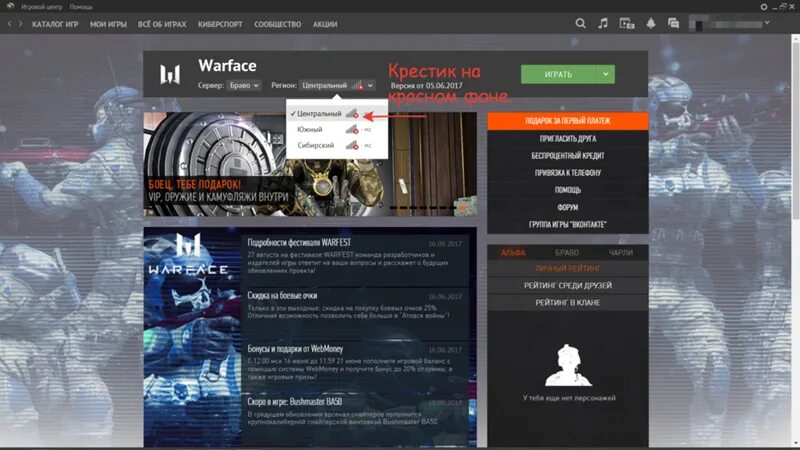Screen dimensions: 800x450
Task: Go back with the left arrow
Action: (x=9, y=24)
